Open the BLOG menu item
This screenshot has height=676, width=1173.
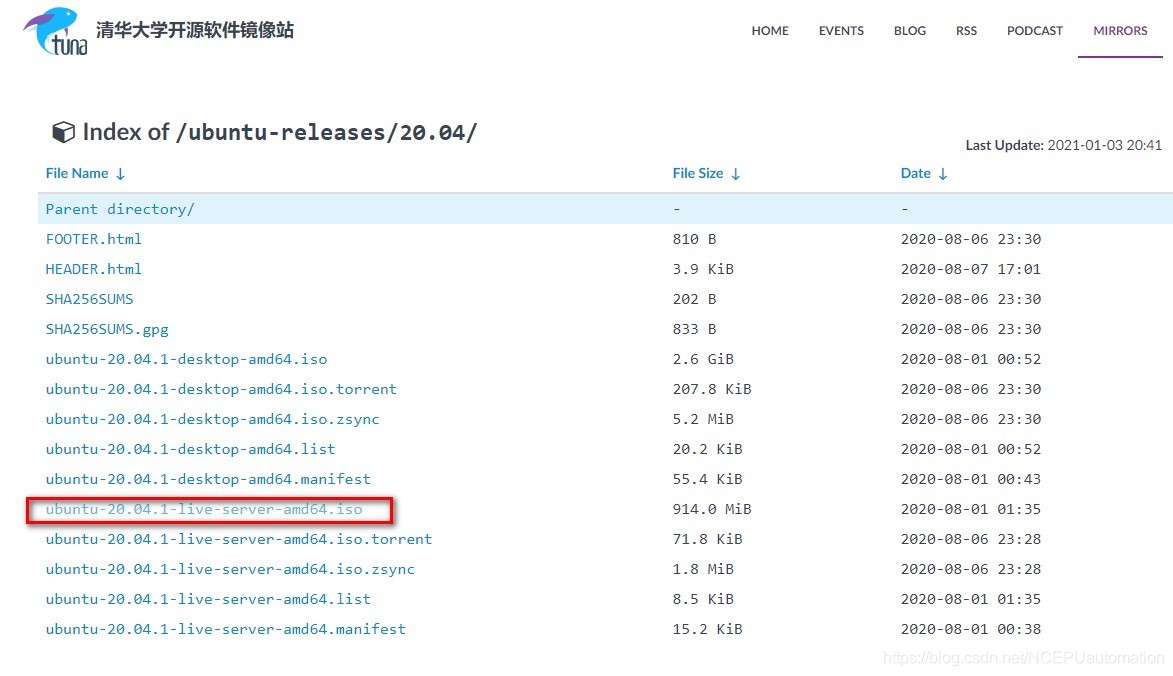pyautogui.click(x=910, y=31)
